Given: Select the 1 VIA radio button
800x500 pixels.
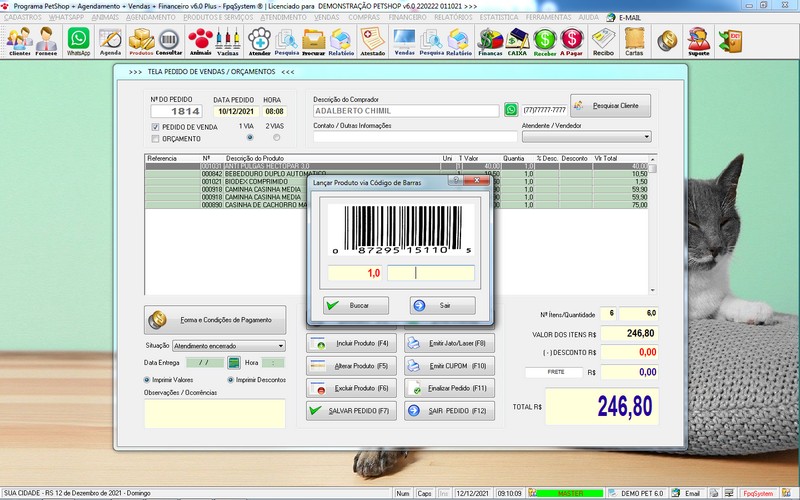Looking at the screenshot, I should pos(249,137).
